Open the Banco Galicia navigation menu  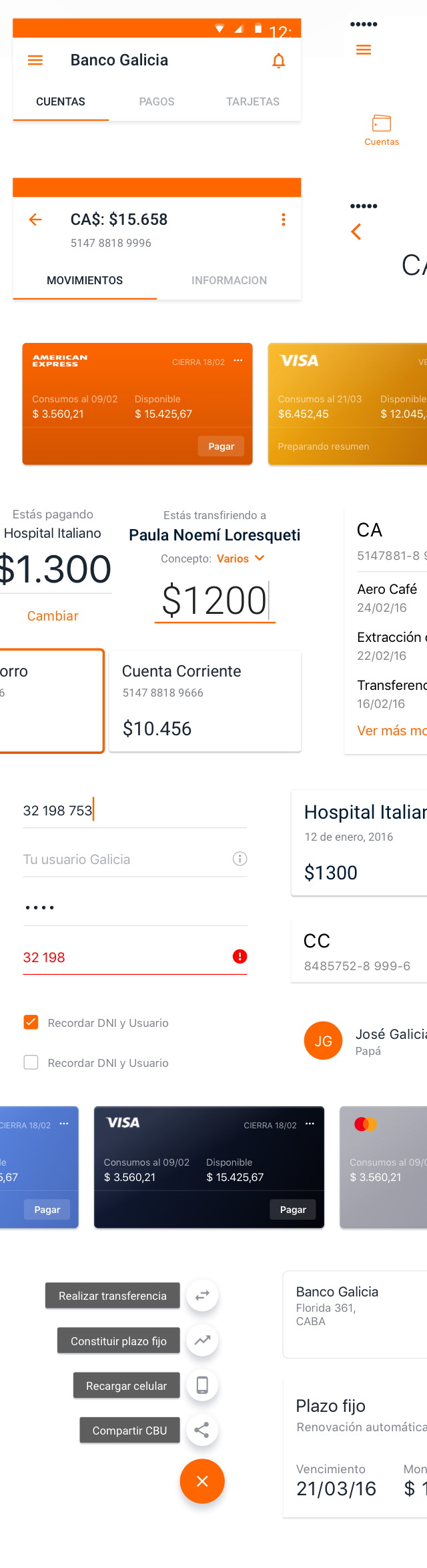coord(35,59)
